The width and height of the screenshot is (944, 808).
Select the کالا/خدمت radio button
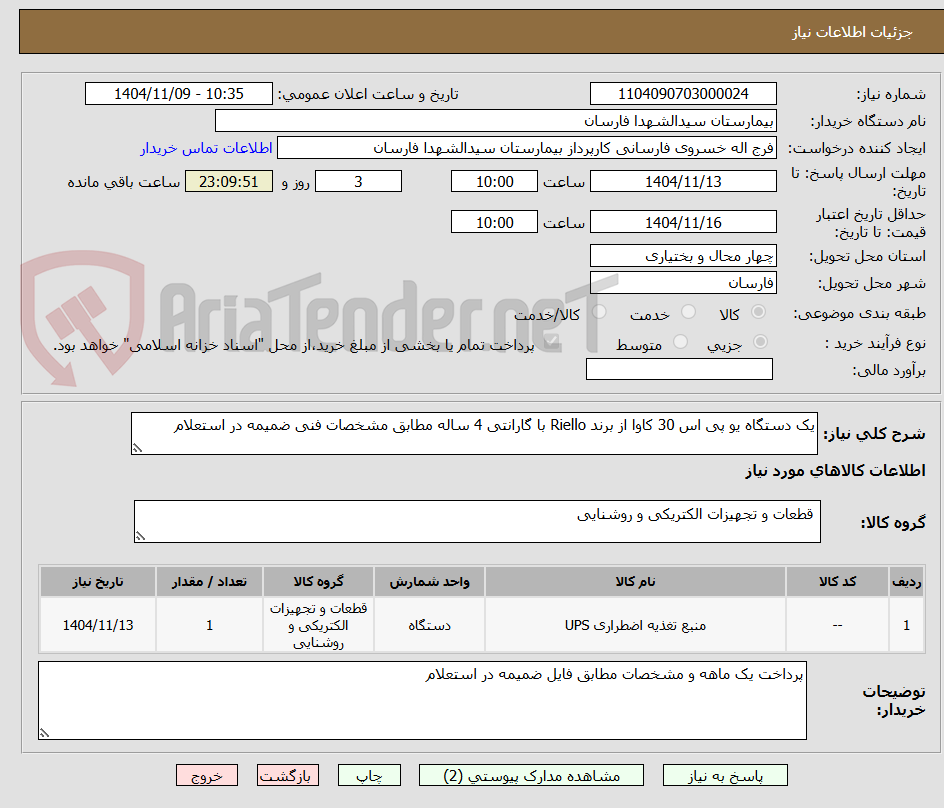pyautogui.click(x=599, y=312)
